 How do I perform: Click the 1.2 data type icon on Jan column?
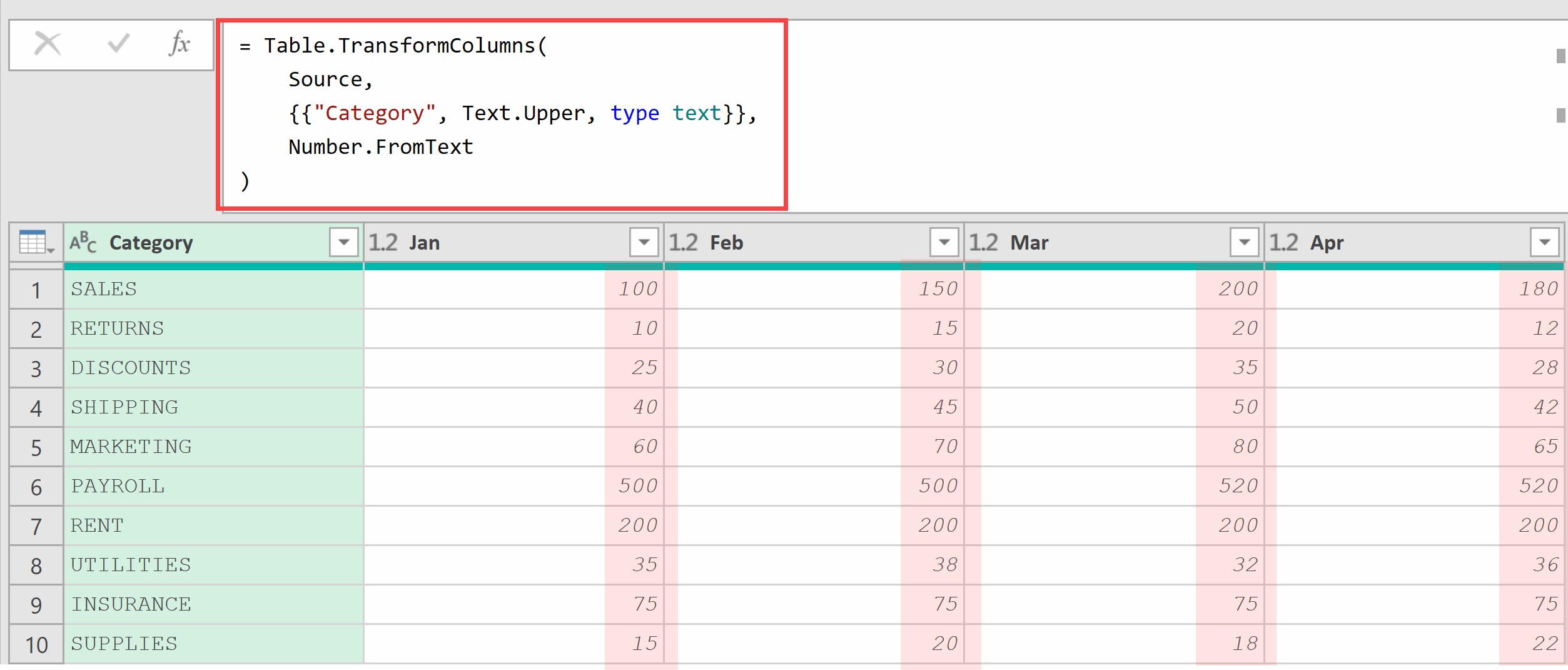pyautogui.click(x=383, y=243)
